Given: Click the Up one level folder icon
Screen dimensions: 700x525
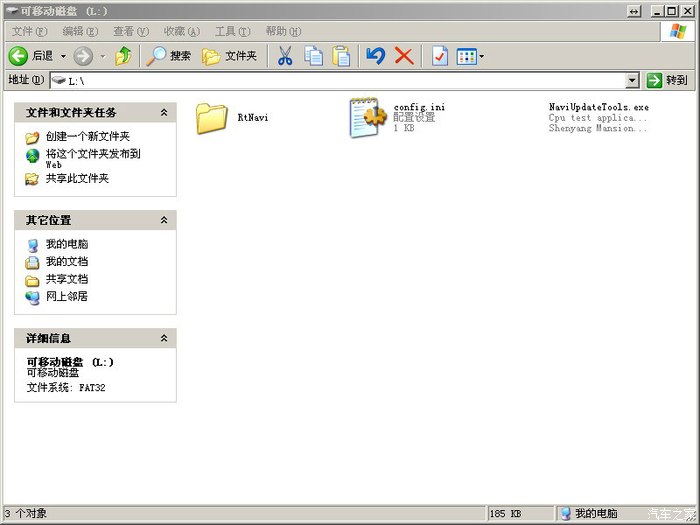Looking at the screenshot, I should pyautogui.click(x=123, y=56).
